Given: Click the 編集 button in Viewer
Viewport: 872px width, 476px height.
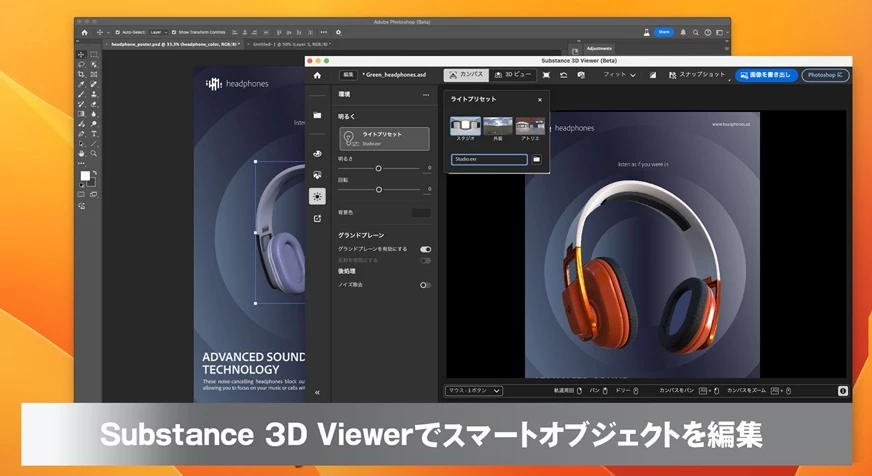Looking at the screenshot, I should click(348, 75).
